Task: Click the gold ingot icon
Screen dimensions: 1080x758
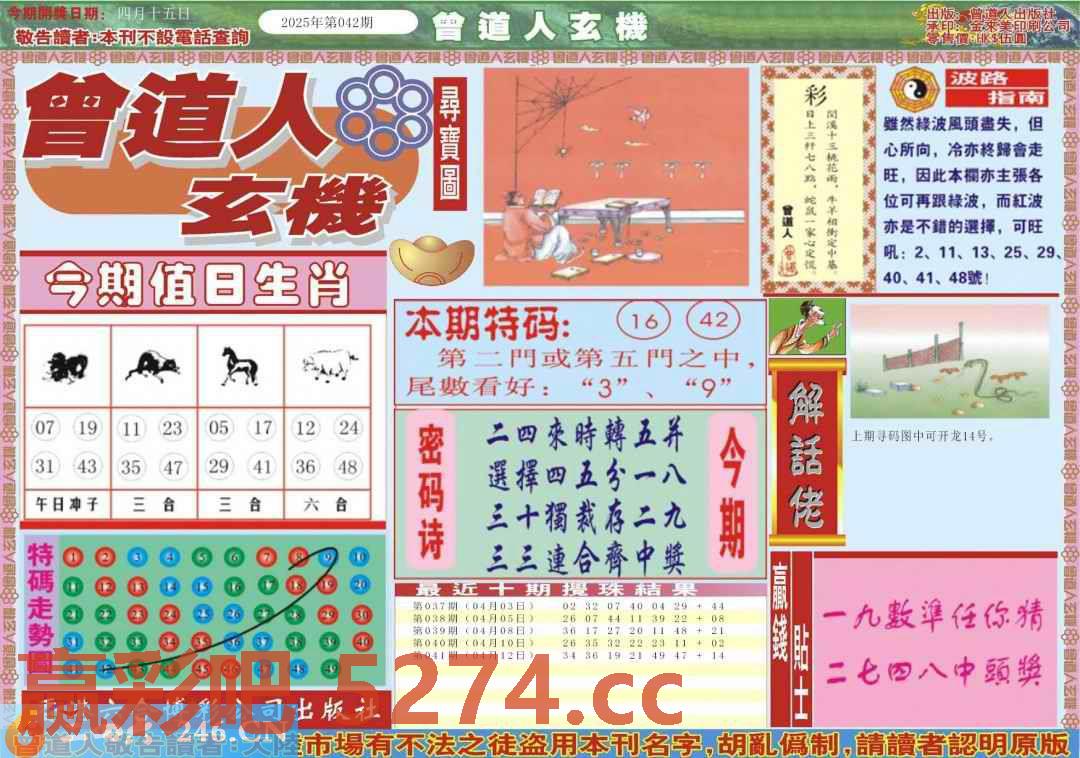Action: 432,260
